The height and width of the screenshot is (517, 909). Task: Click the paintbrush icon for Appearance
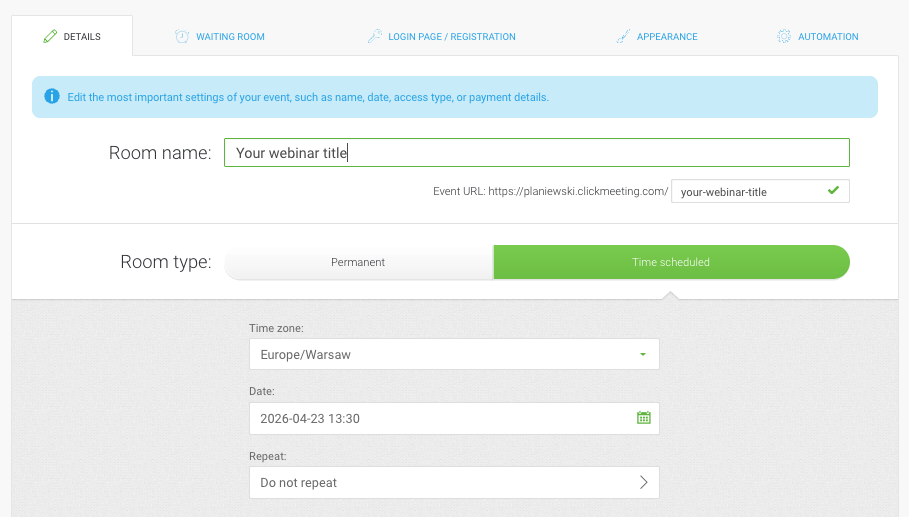pos(623,37)
